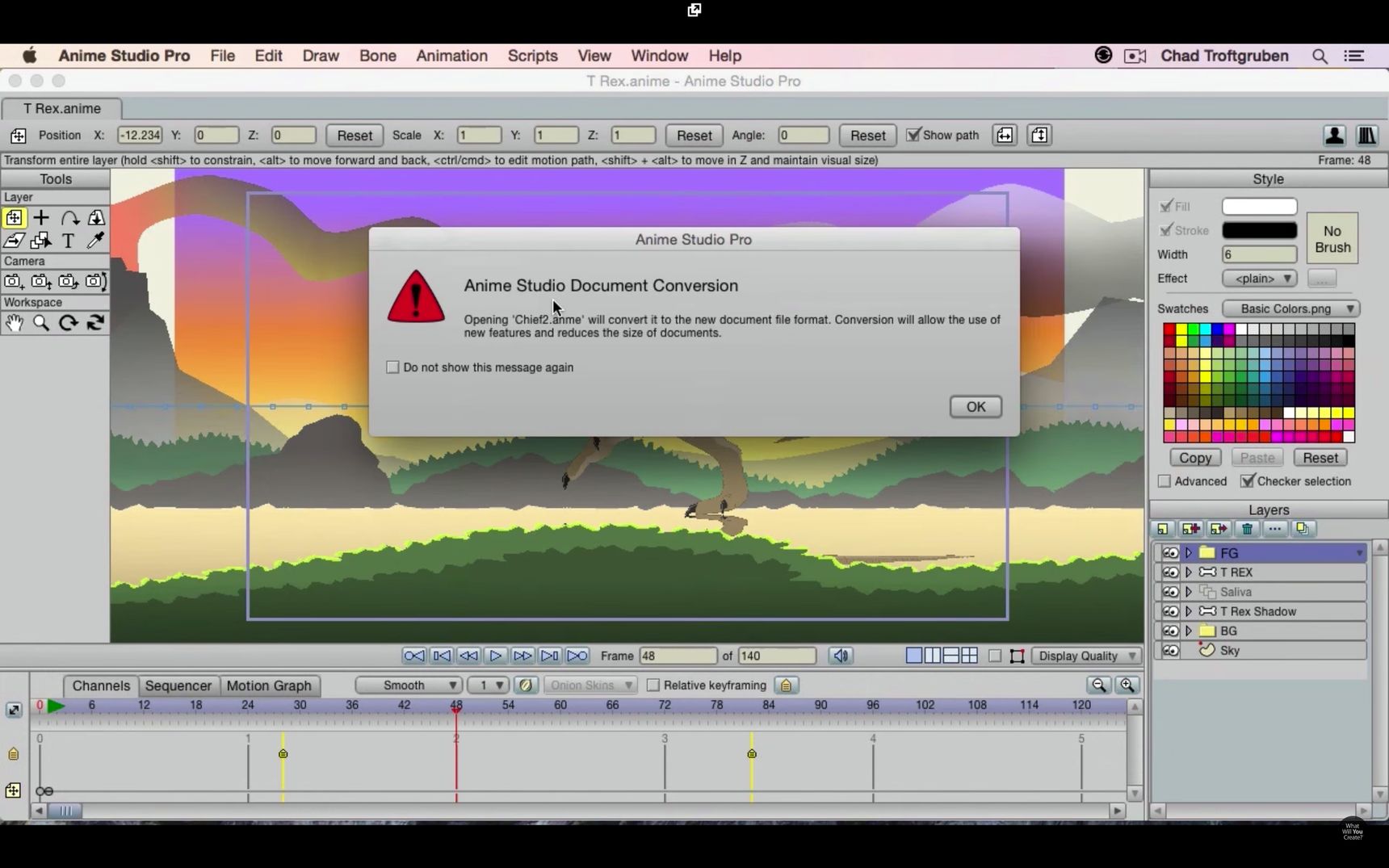Click the Frame number field showing 48

[x=678, y=656]
